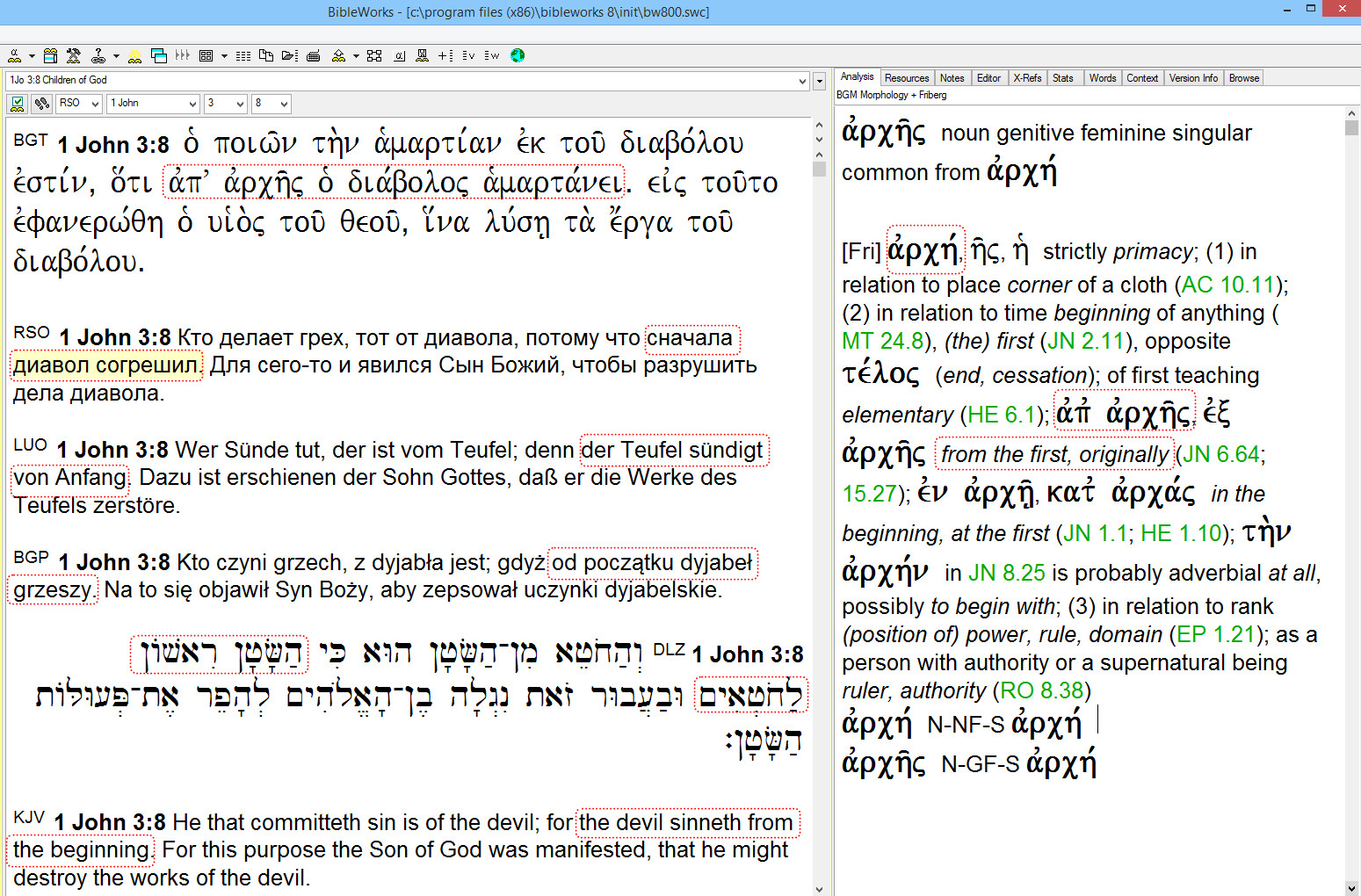1361x896 pixels.
Task: Switch to the Browse tab
Action: tap(1244, 78)
